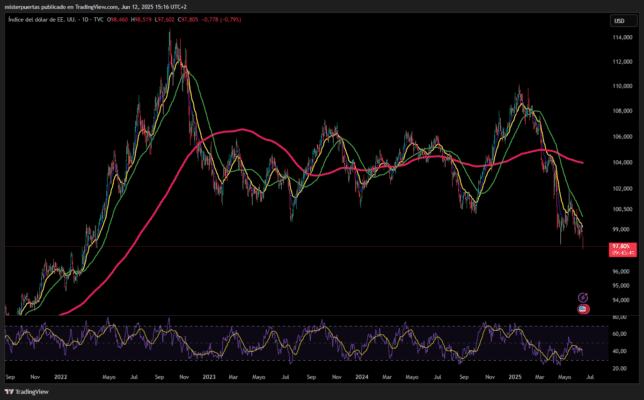Click the misterpuertas TradingView.com publication text
Viewport: 644px width, 400px height.
point(80,5)
